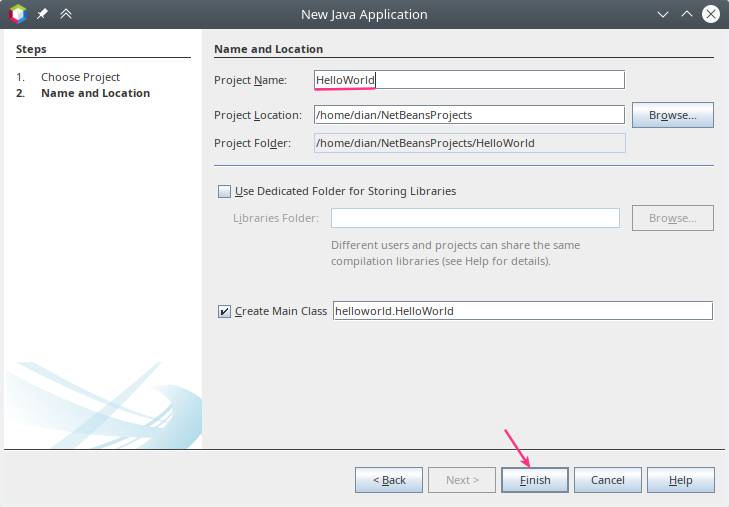Open Help for this wizard
The image size is (729, 507).
(x=680, y=480)
